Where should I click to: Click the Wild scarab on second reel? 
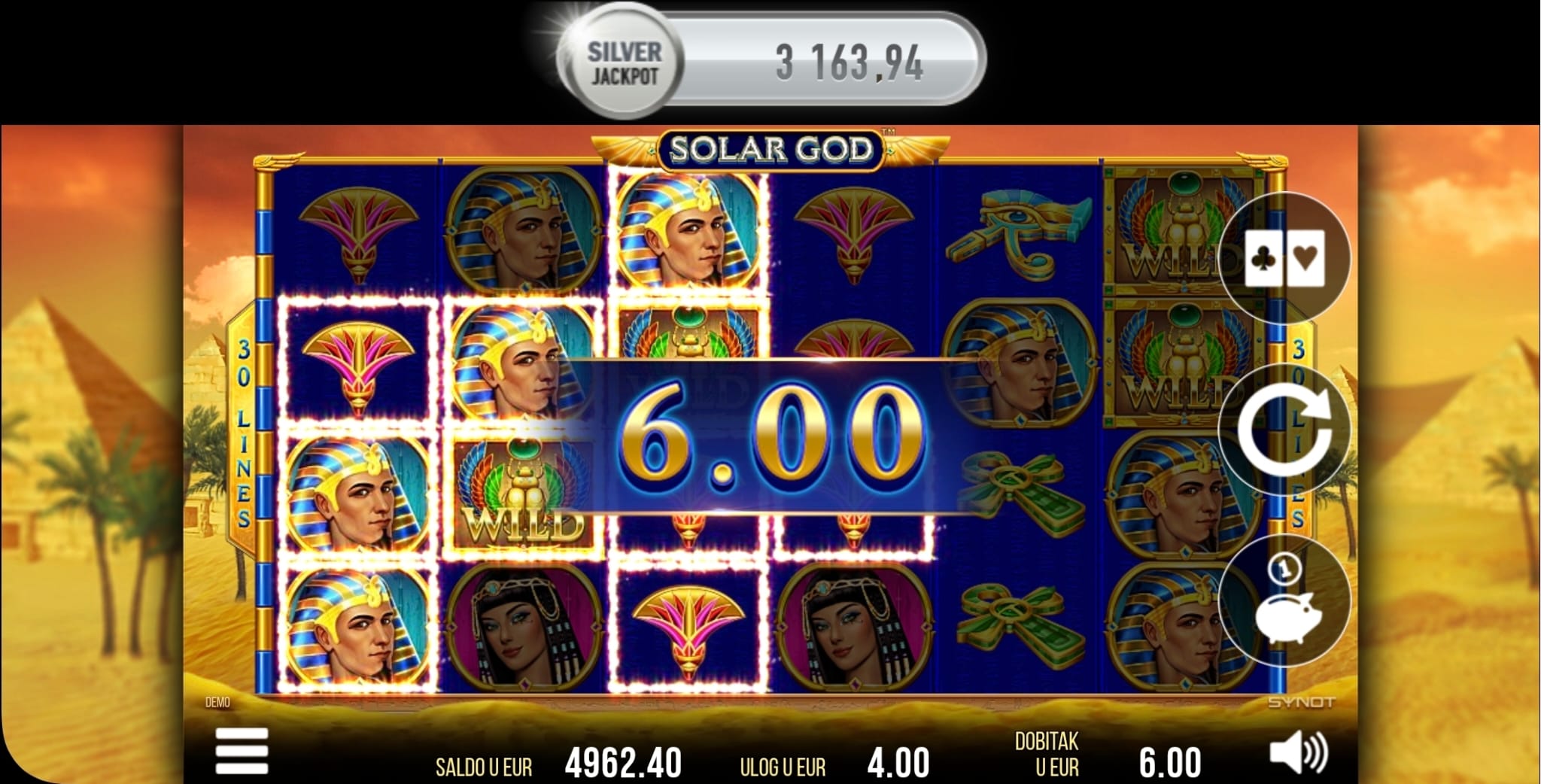click(x=523, y=493)
